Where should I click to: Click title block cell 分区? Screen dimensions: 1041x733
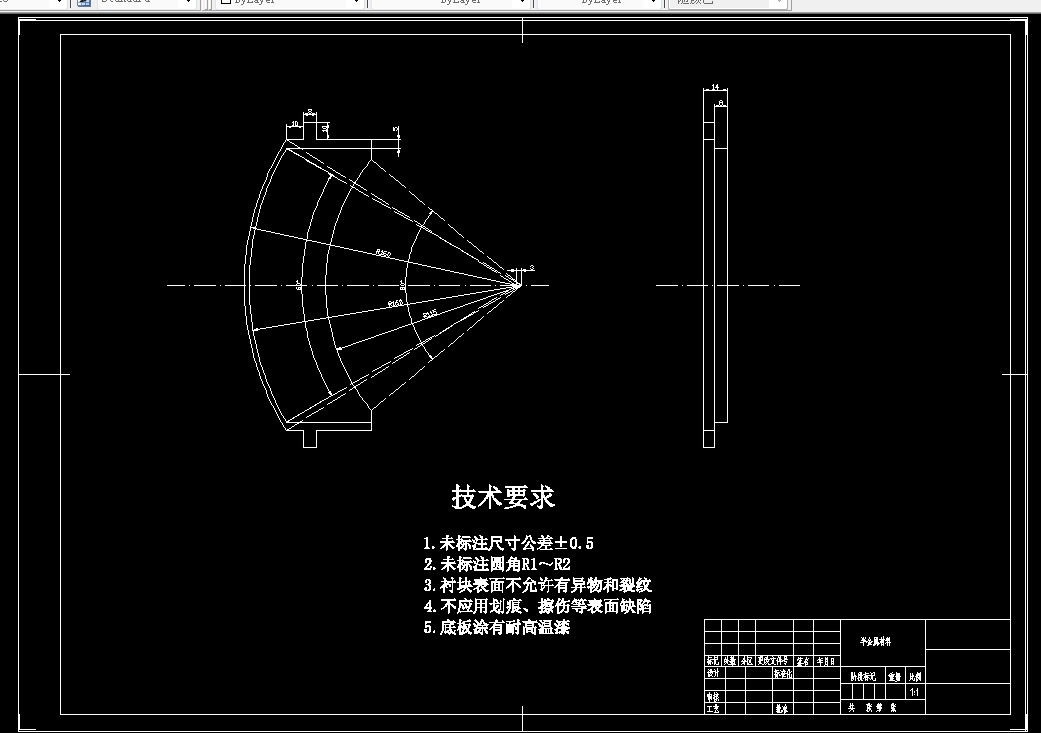pyautogui.click(x=747, y=661)
